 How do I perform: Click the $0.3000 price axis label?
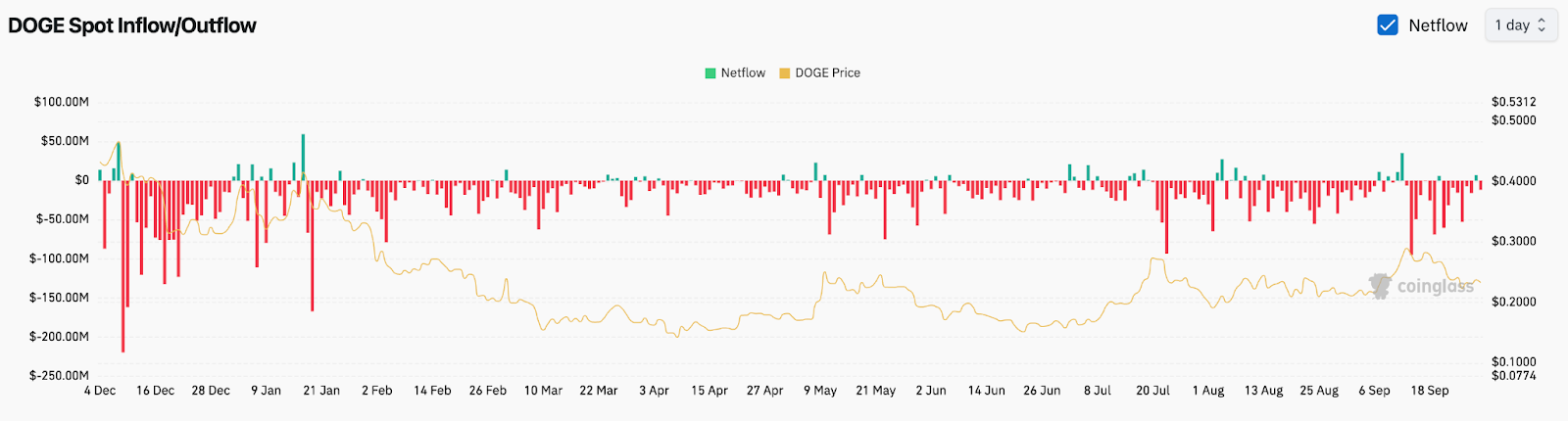[x=1514, y=241]
